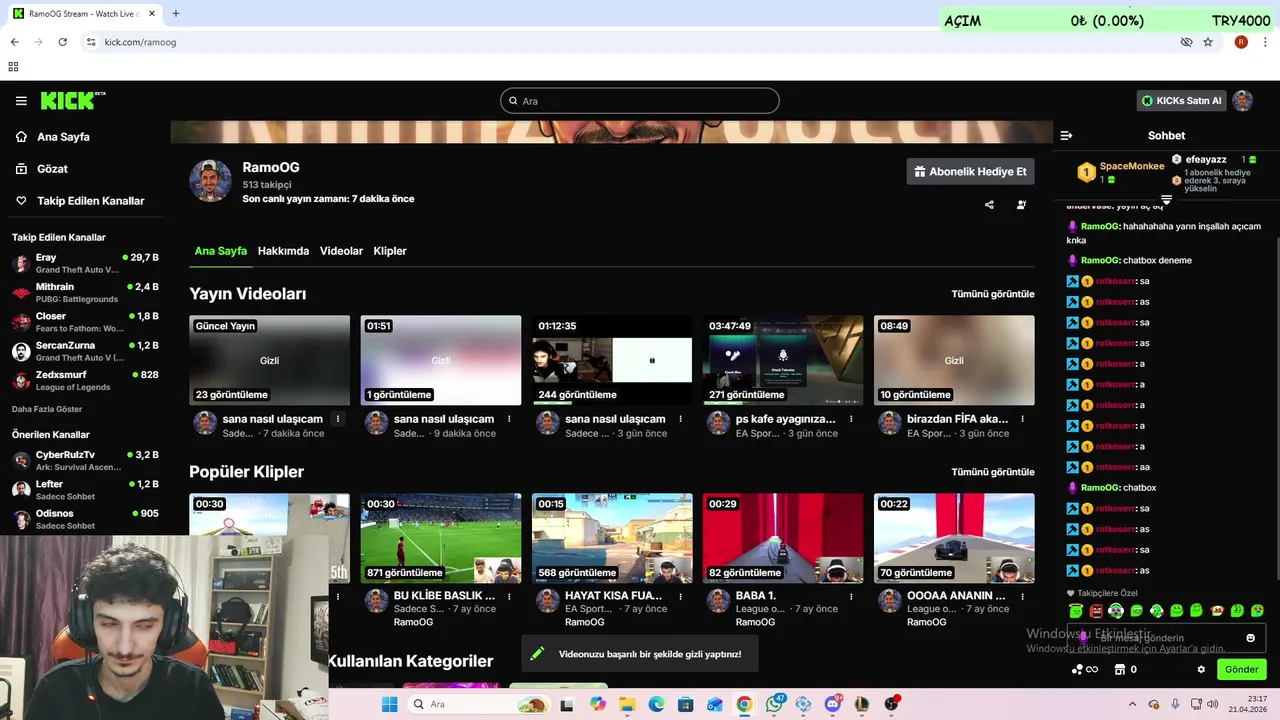Click Abonelik Hediye Et button
The image size is (1280, 720).
tap(970, 171)
